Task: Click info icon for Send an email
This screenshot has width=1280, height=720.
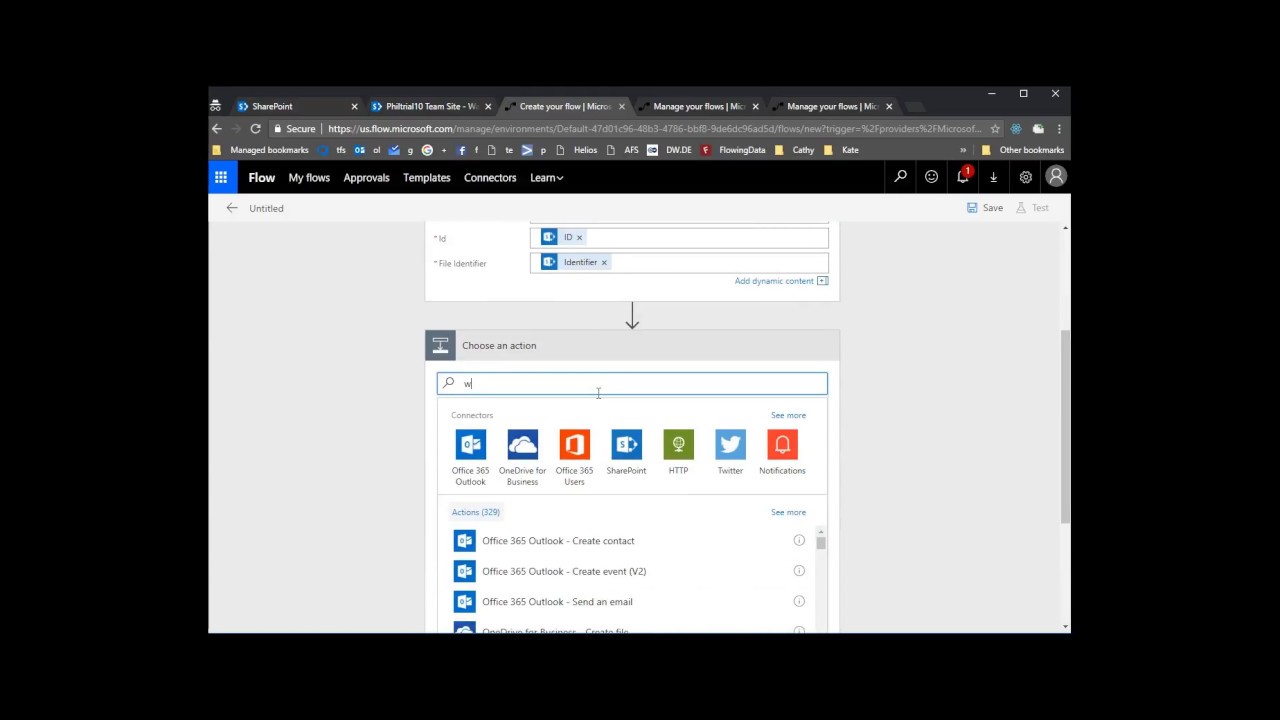Action: [x=799, y=601]
